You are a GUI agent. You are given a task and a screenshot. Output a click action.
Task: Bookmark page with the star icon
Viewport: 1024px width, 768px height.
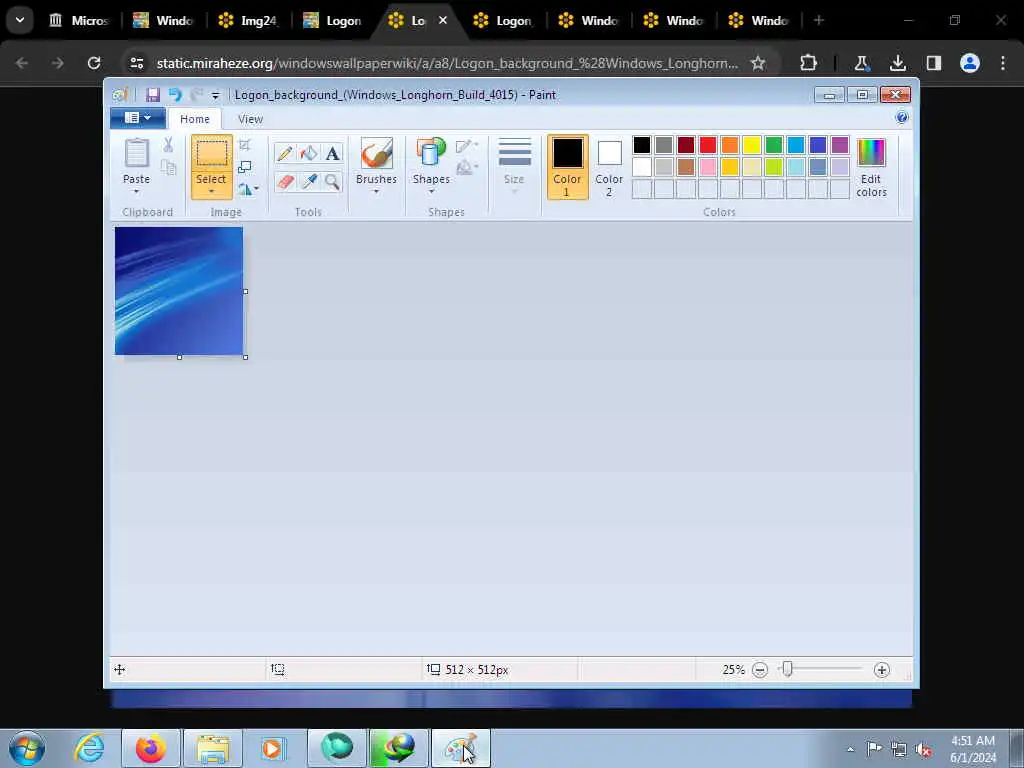coord(758,63)
